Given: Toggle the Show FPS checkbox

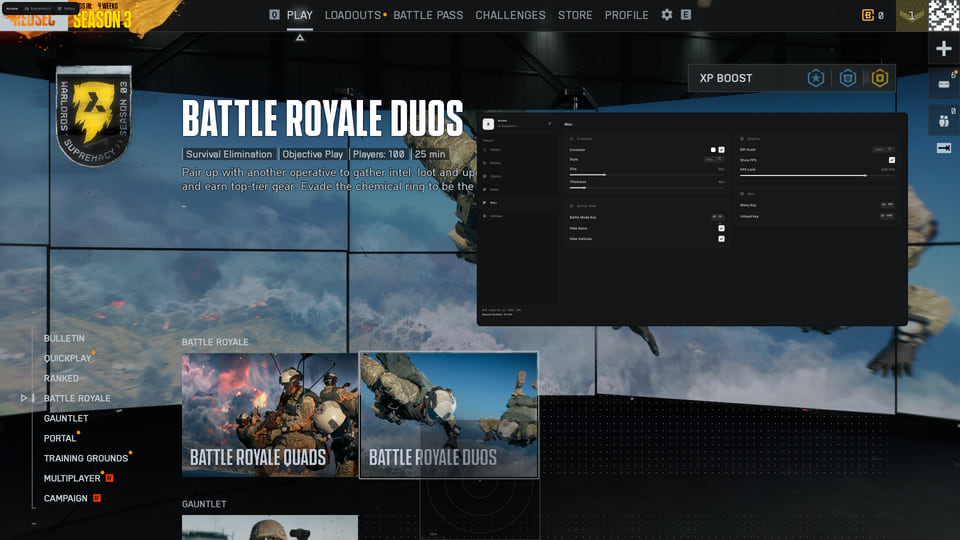Looking at the screenshot, I should (x=892, y=160).
